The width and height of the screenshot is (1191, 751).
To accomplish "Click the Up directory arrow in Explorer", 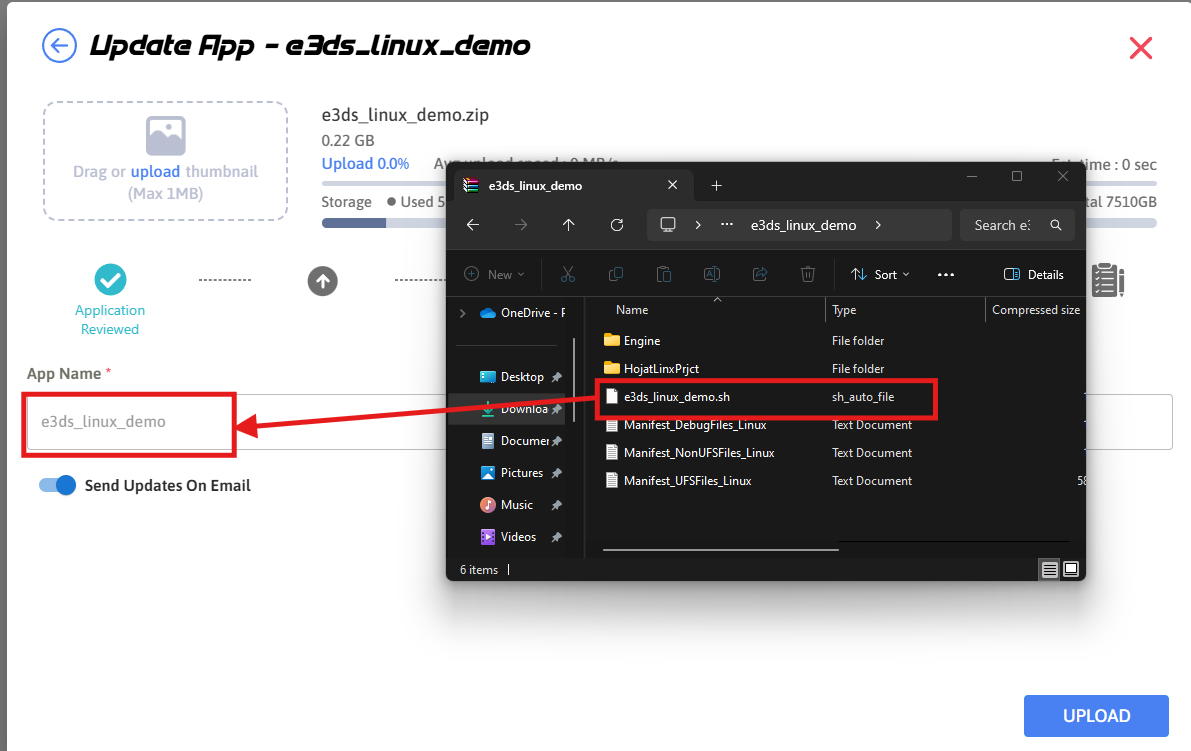I will pos(568,225).
